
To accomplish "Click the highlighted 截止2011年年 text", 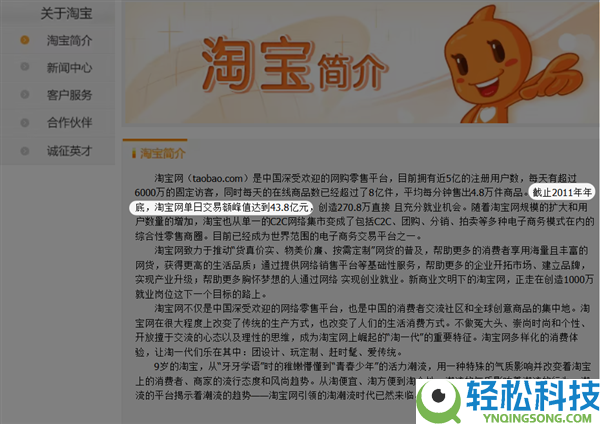I will coord(562,192).
